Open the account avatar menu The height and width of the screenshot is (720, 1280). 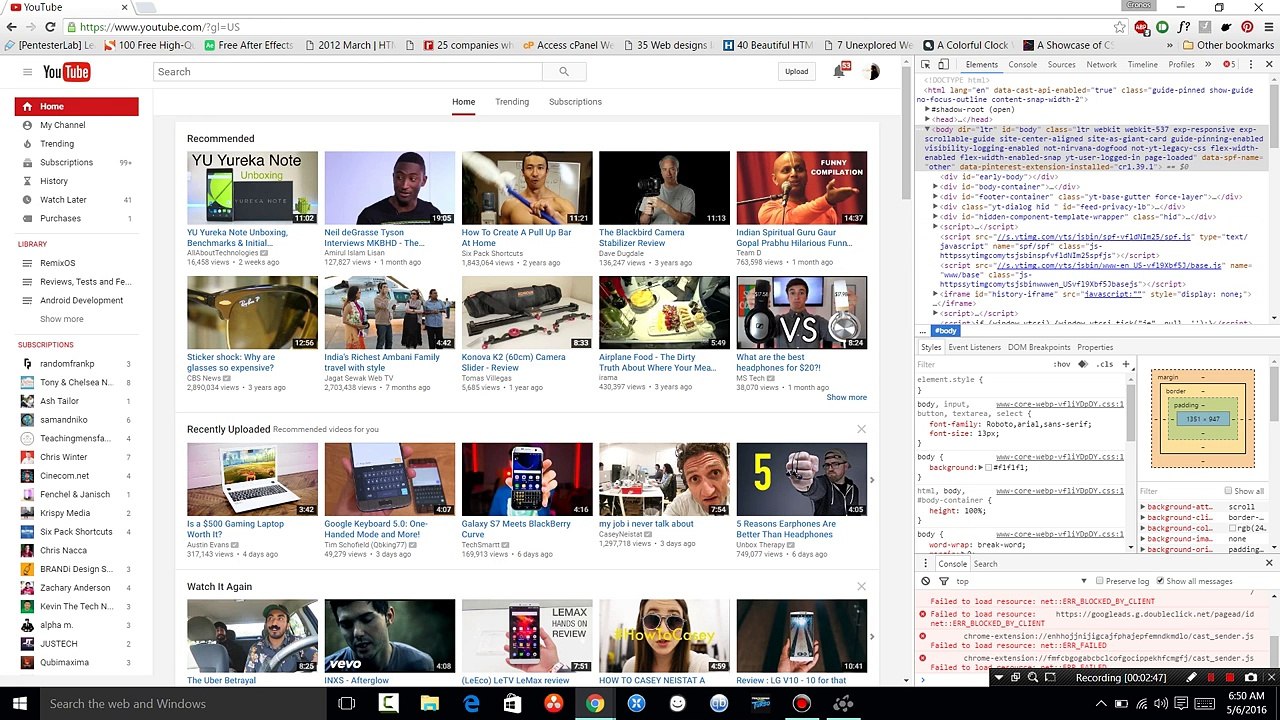(871, 72)
